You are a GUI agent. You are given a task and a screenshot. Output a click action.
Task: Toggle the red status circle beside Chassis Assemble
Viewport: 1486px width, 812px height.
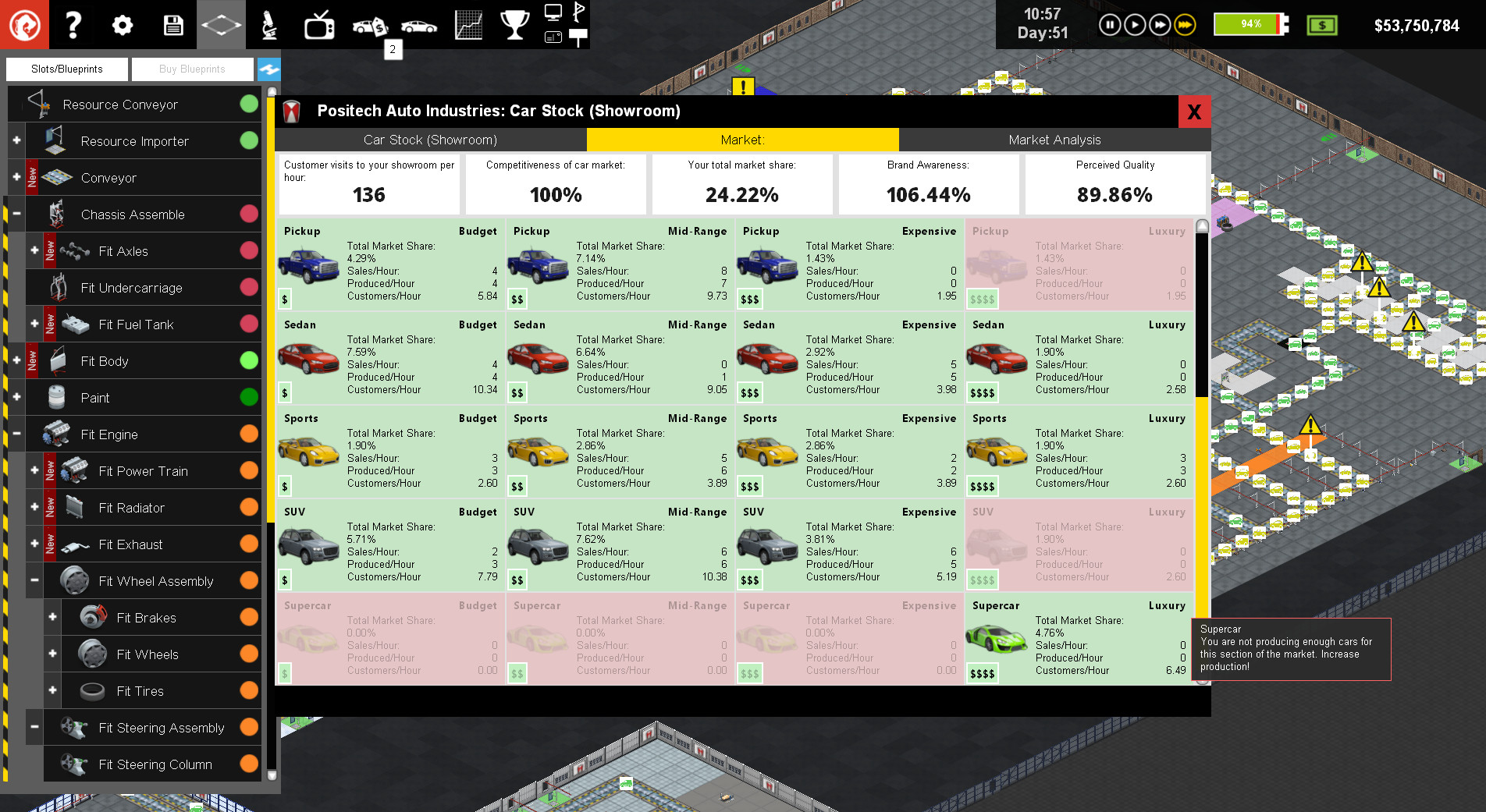tap(249, 214)
